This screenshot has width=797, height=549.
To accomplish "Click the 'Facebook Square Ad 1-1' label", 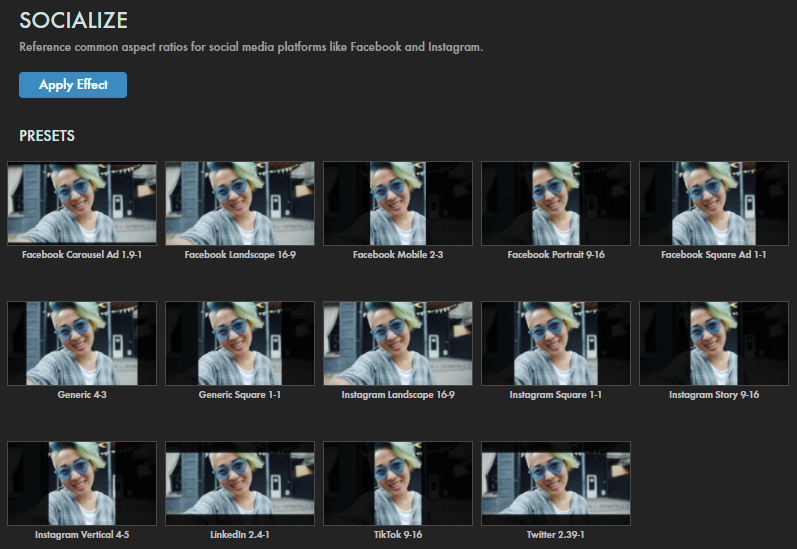I will [714, 255].
